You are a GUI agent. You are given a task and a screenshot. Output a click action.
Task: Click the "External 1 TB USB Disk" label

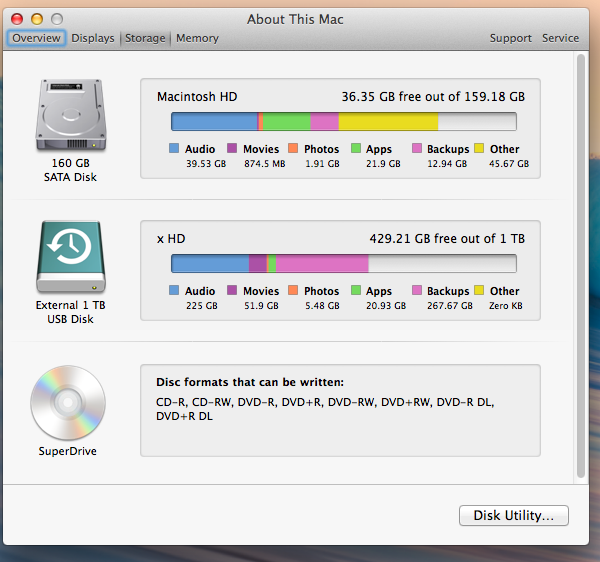[70, 312]
